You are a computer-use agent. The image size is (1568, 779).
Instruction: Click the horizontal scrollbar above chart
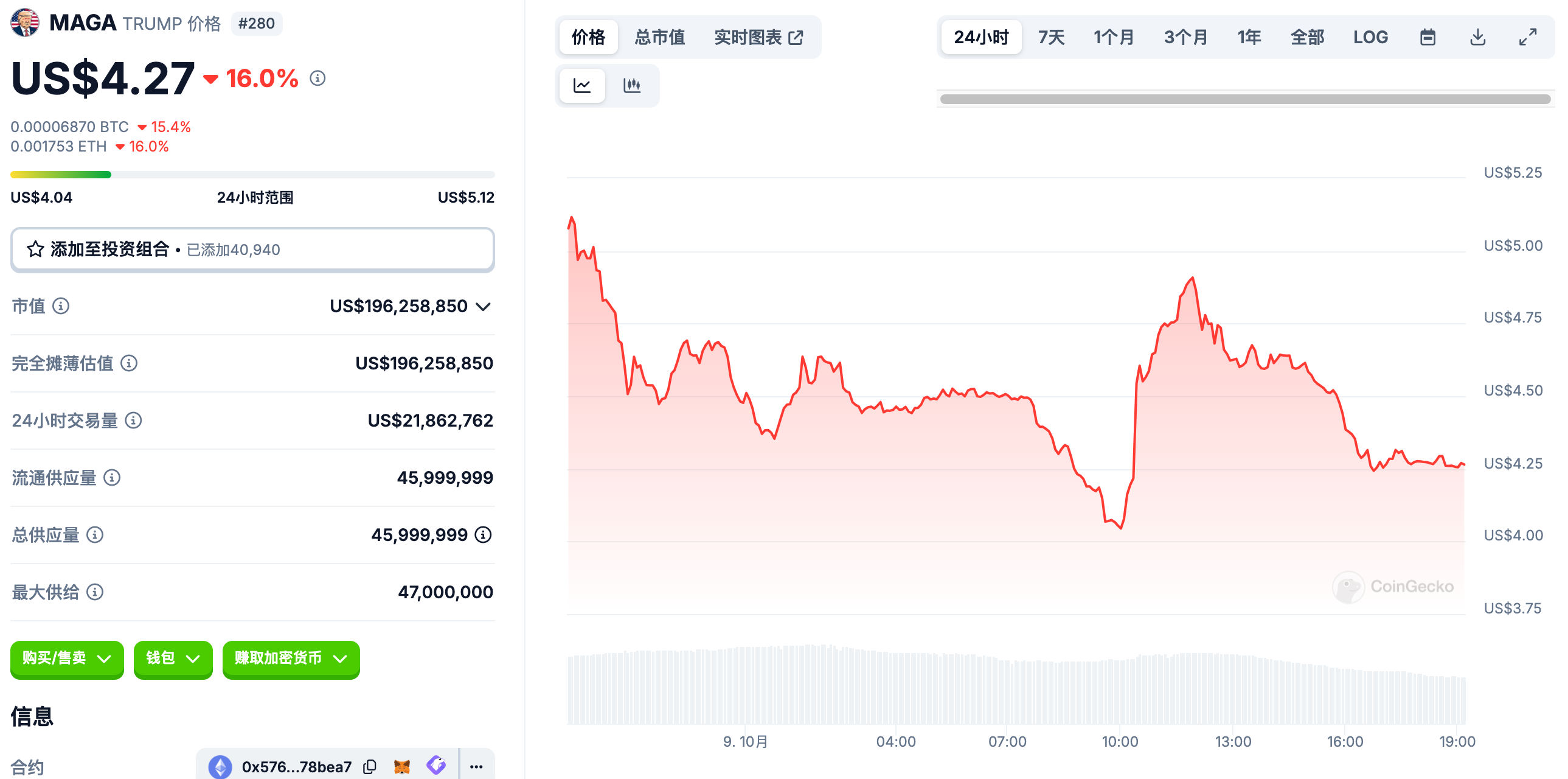[1245, 99]
